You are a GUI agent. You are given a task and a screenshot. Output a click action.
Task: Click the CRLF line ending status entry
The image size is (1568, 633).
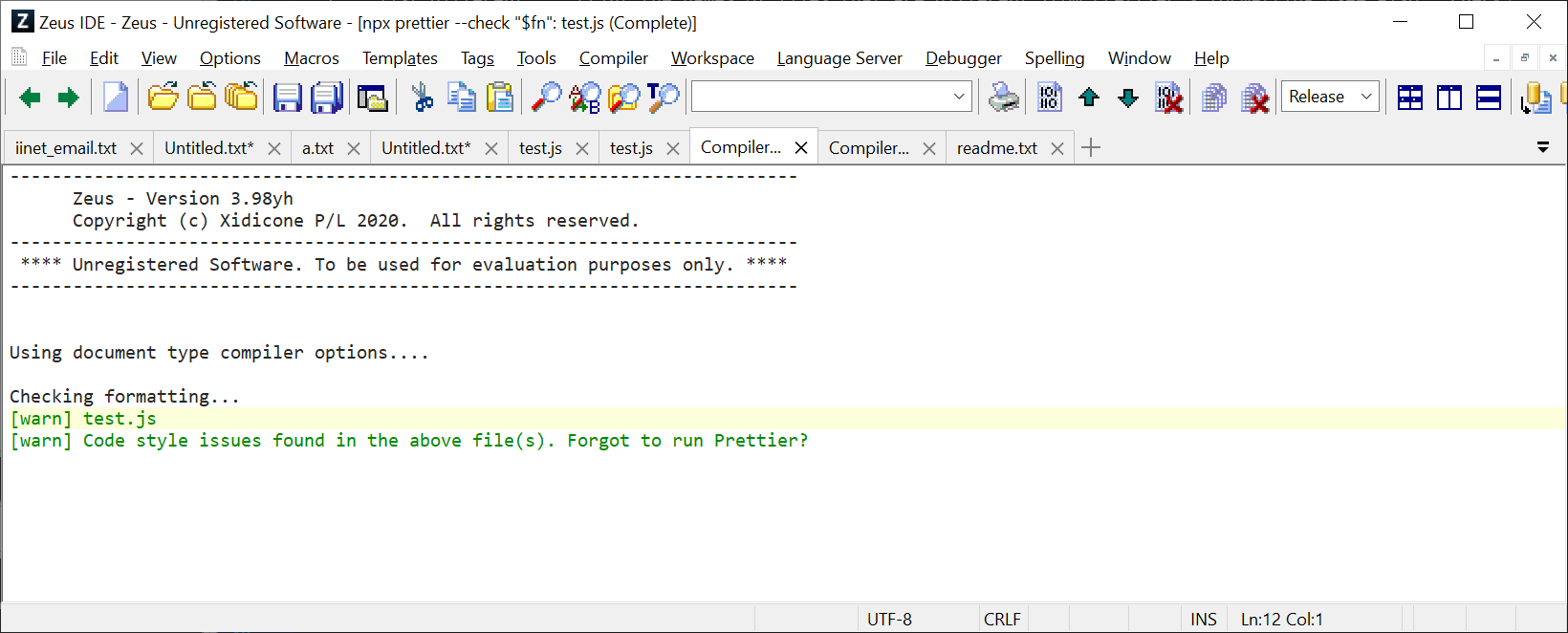1002,620
